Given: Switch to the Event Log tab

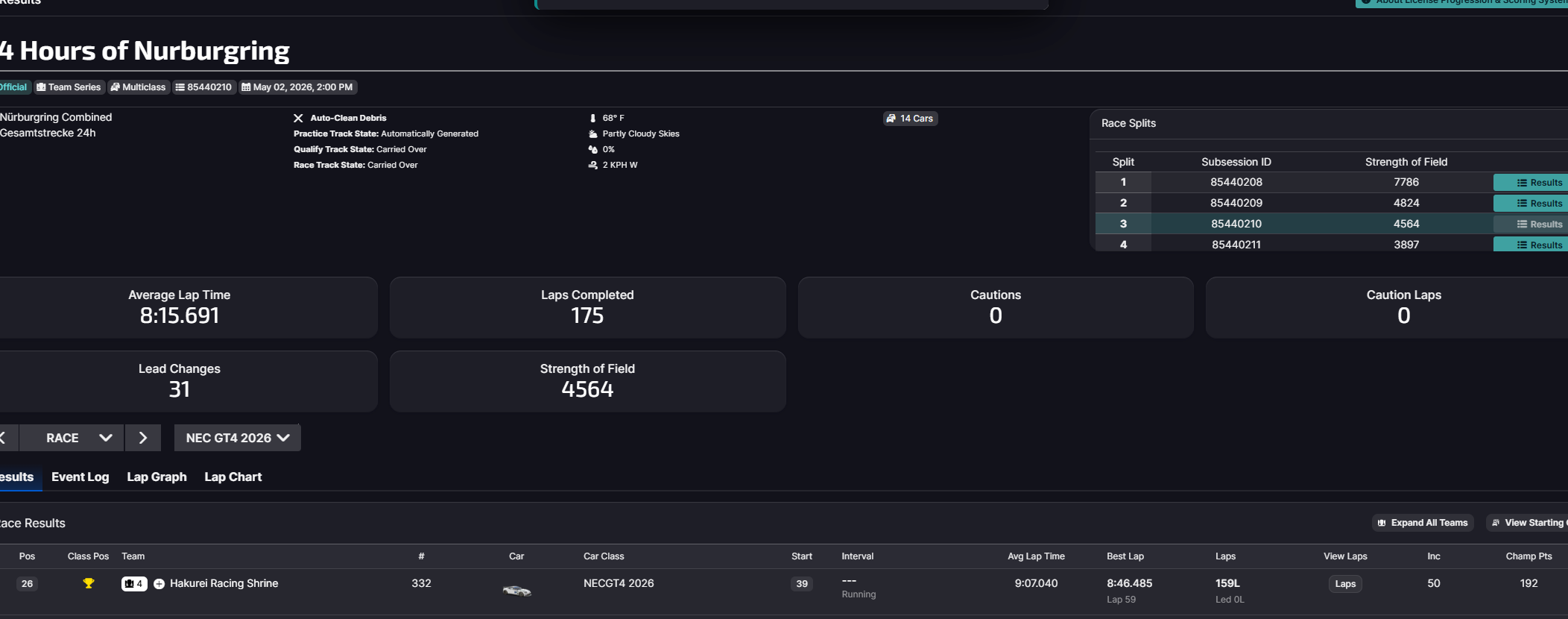Looking at the screenshot, I should (80, 477).
